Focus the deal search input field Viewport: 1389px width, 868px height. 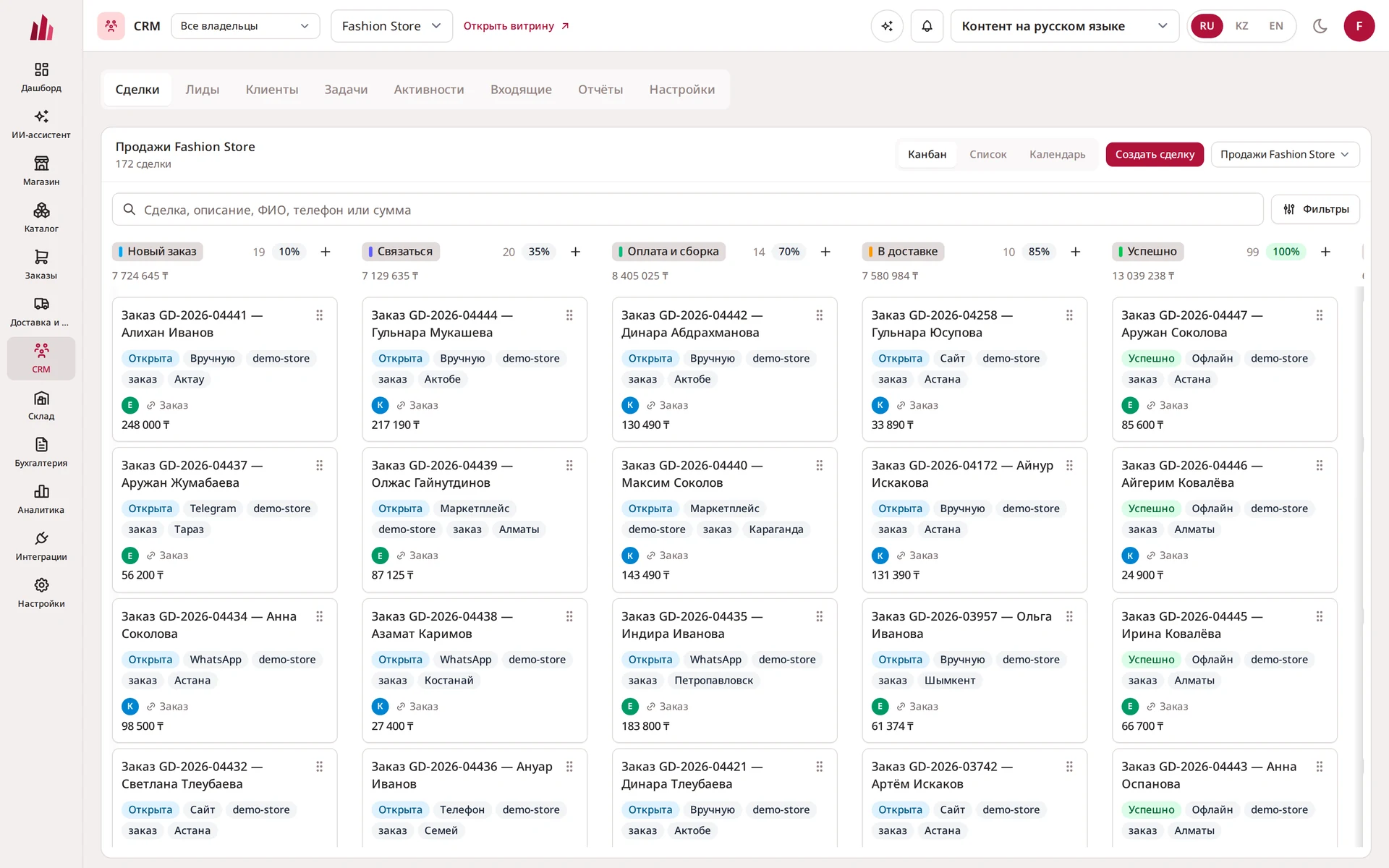[x=687, y=210]
